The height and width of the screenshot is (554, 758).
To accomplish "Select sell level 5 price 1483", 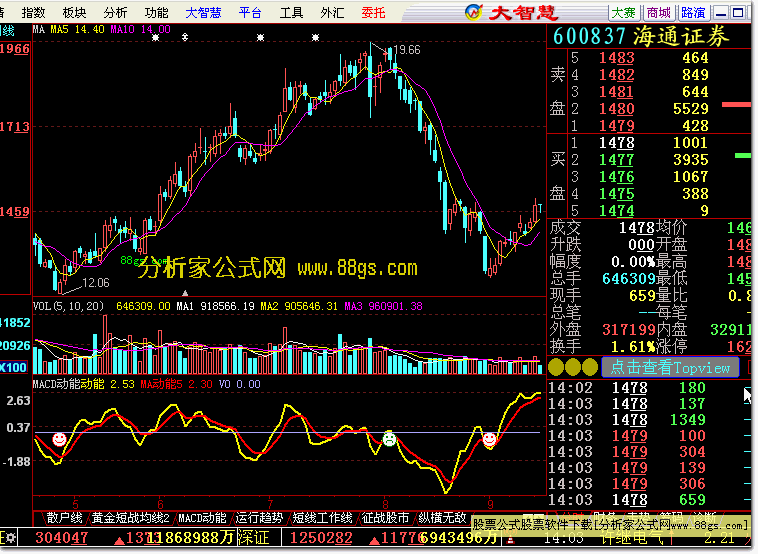I will click(616, 58).
